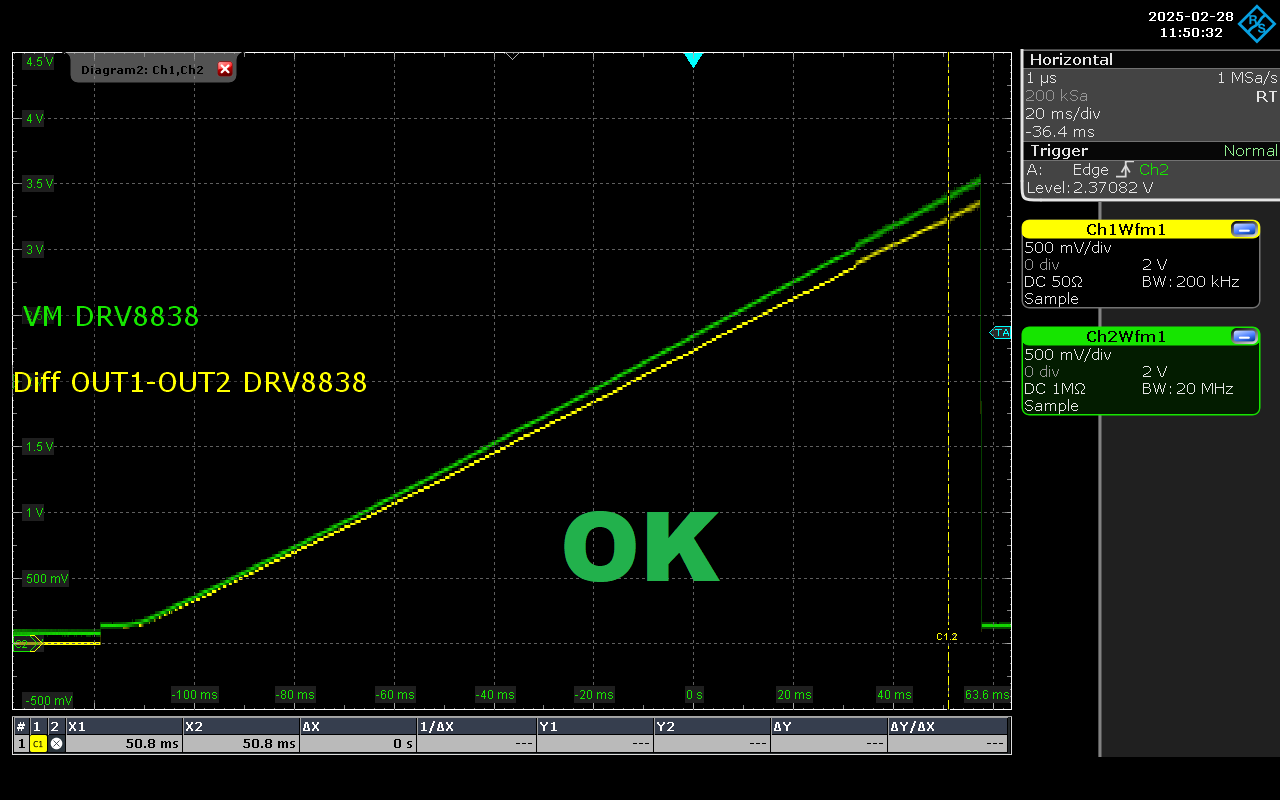Click the -100 ms axis label
This screenshot has width=1280, height=800.
point(194,695)
